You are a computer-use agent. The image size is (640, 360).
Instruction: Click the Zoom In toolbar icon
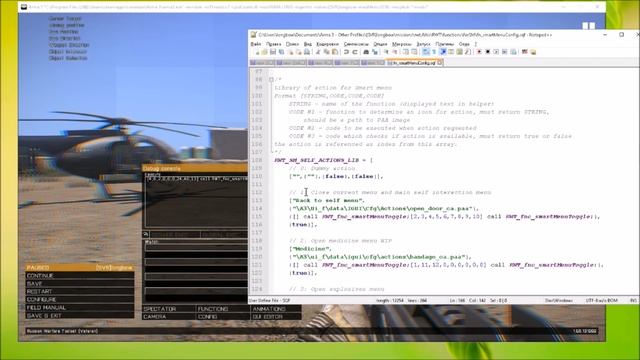coord(387,52)
